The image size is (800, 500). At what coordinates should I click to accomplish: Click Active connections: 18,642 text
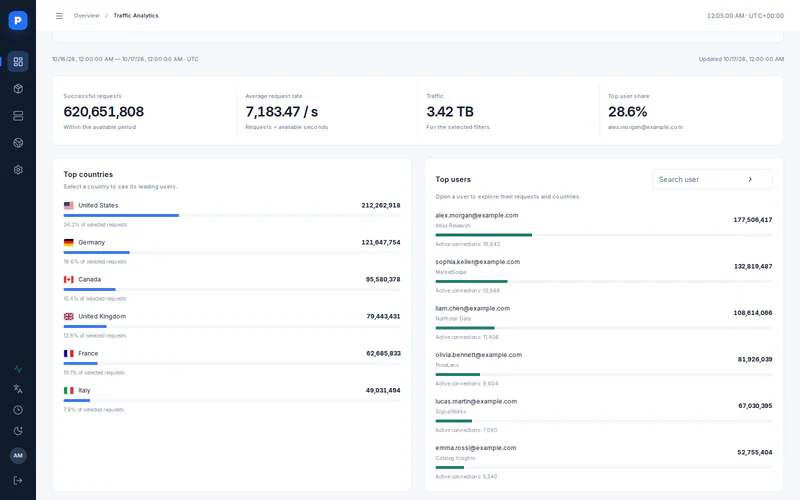[468, 244]
